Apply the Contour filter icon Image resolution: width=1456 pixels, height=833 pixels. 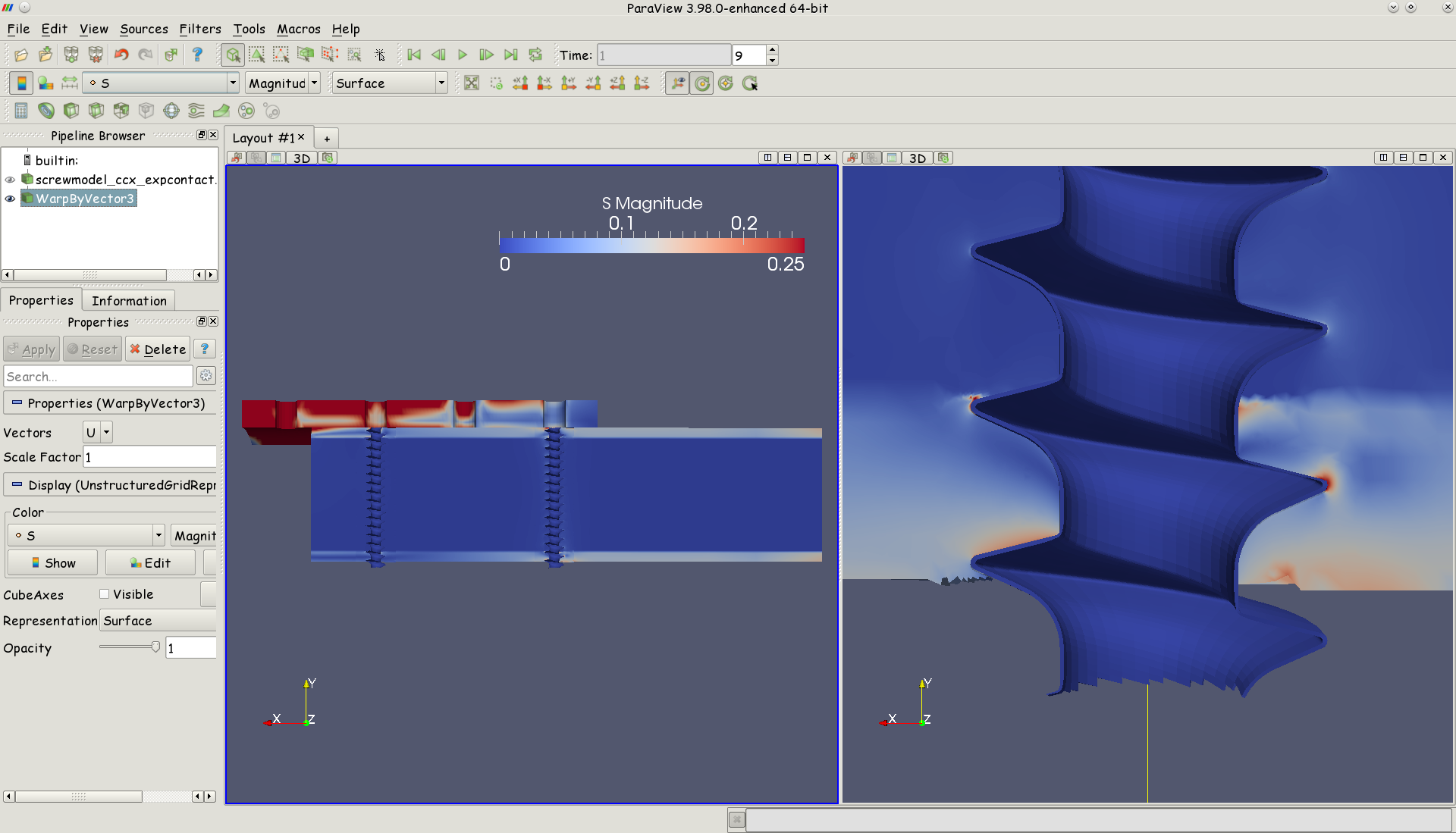[x=46, y=111]
